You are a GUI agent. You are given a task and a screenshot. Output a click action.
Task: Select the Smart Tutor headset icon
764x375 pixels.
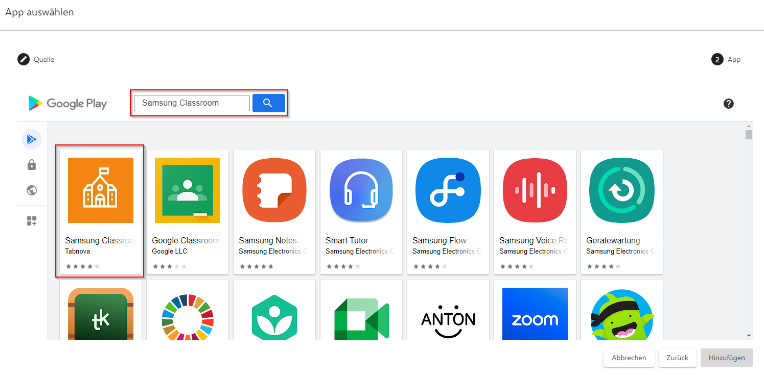pyautogui.click(x=361, y=190)
